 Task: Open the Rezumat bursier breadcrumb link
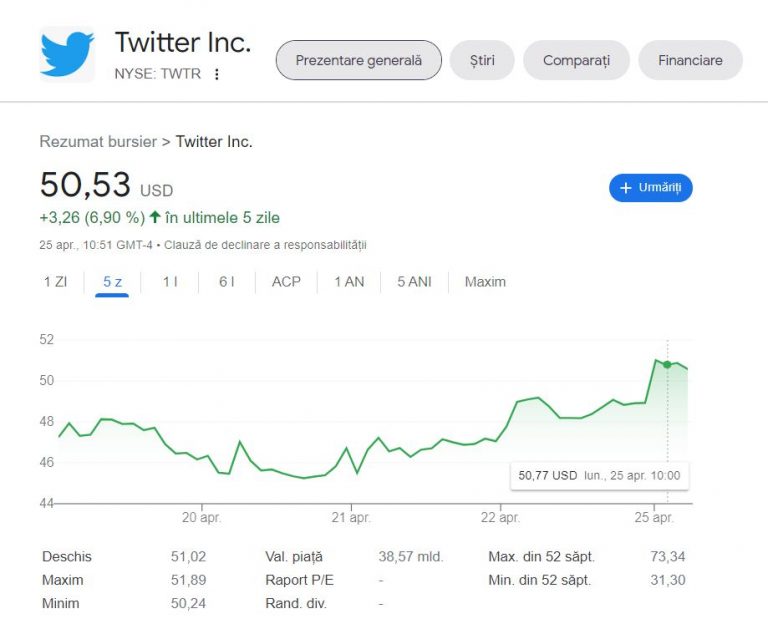pos(98,142)
